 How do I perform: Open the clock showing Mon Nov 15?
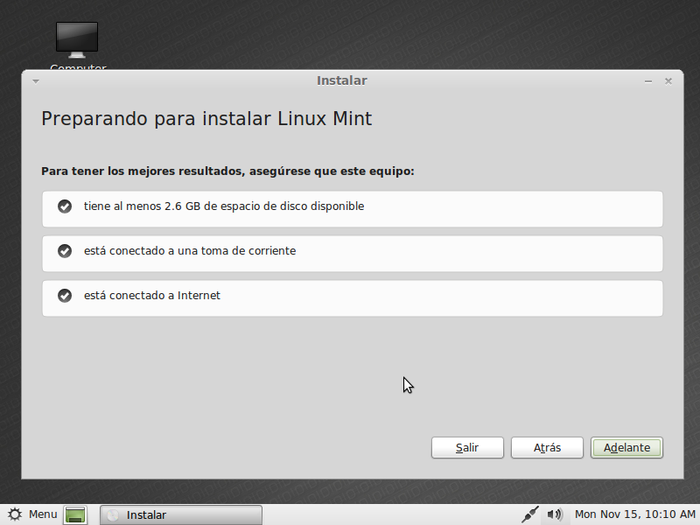tap(635, 514)
